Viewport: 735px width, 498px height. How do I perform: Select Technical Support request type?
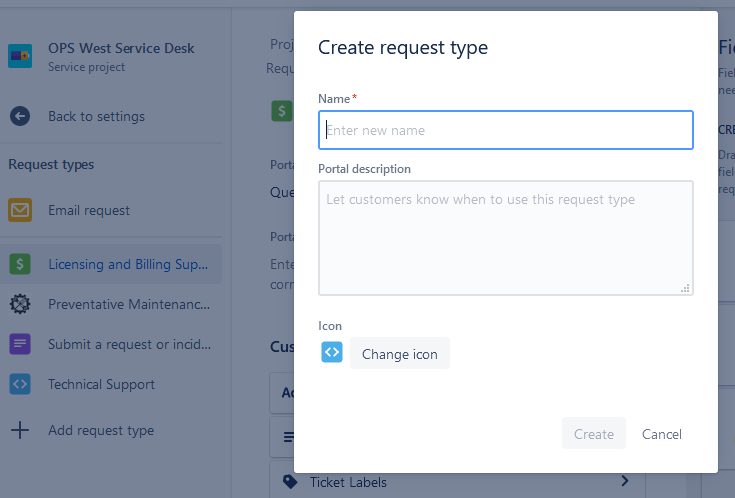pos(101,384)
